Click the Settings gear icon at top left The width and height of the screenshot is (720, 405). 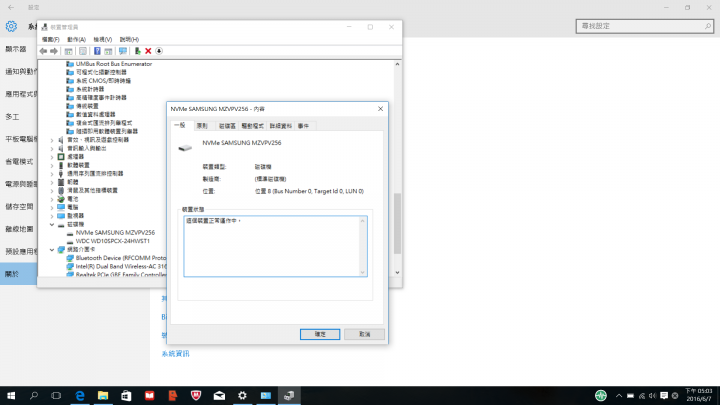point(11,26)
